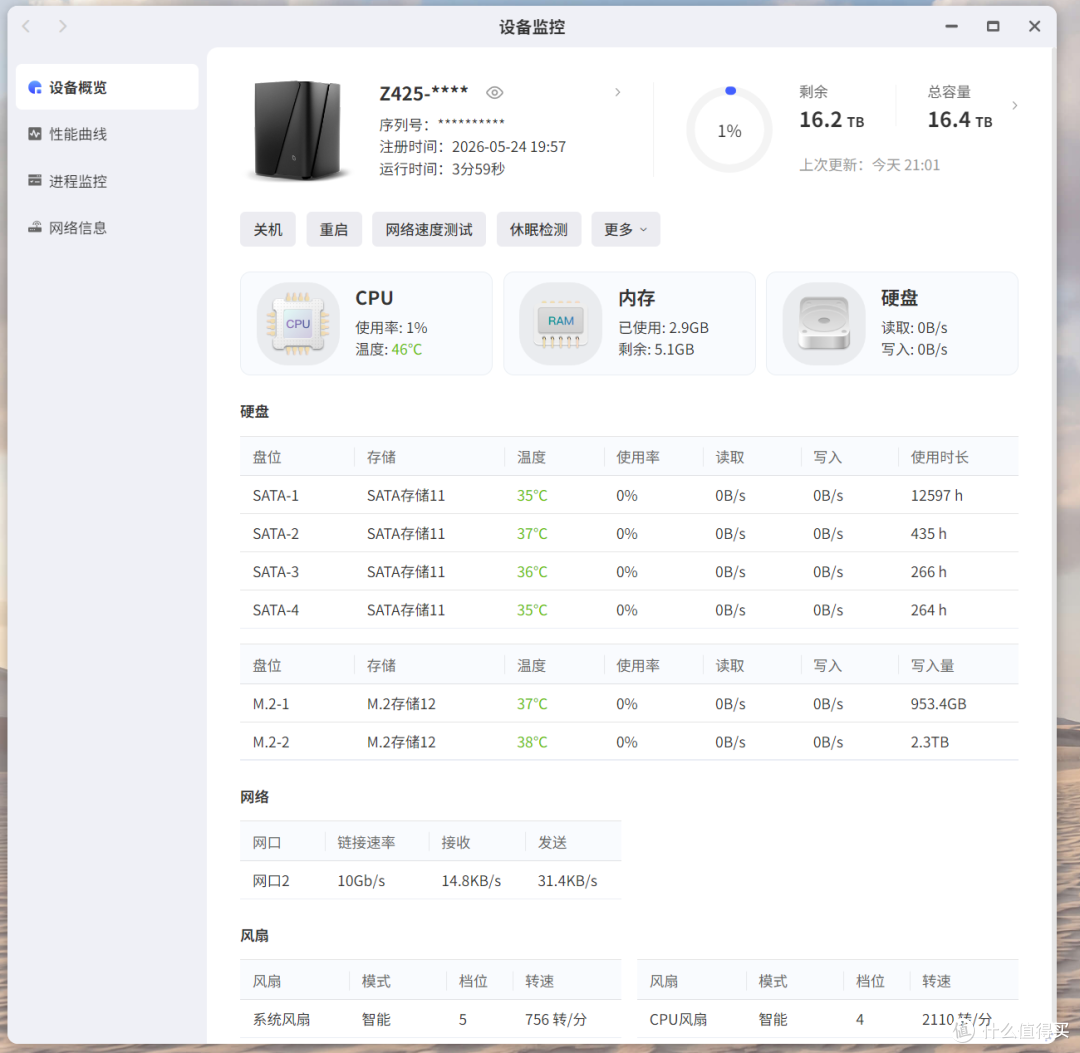The height and width of the screenshot is (1053, 1080).
Task: Click the 12597 h usage duration
Action: click(x=937, y=496)
